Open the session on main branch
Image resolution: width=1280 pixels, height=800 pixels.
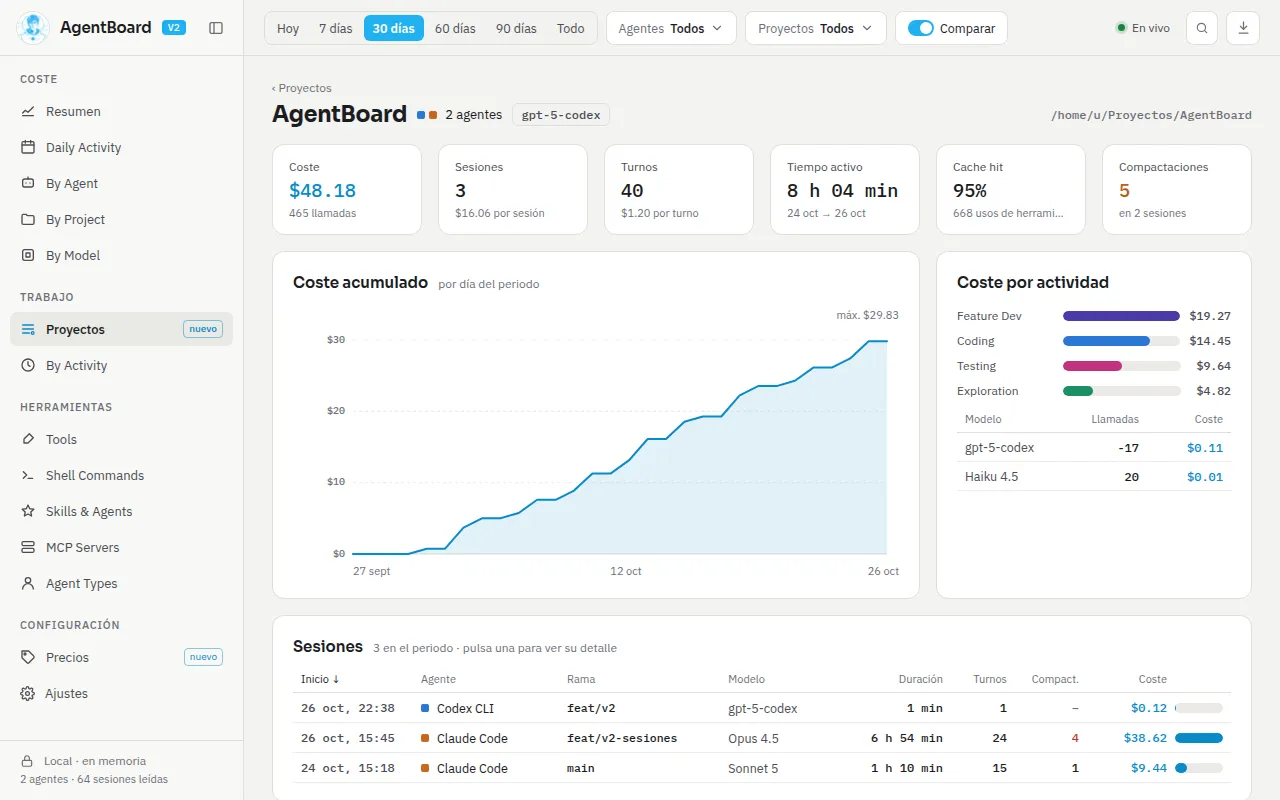(x=762, y=768)
